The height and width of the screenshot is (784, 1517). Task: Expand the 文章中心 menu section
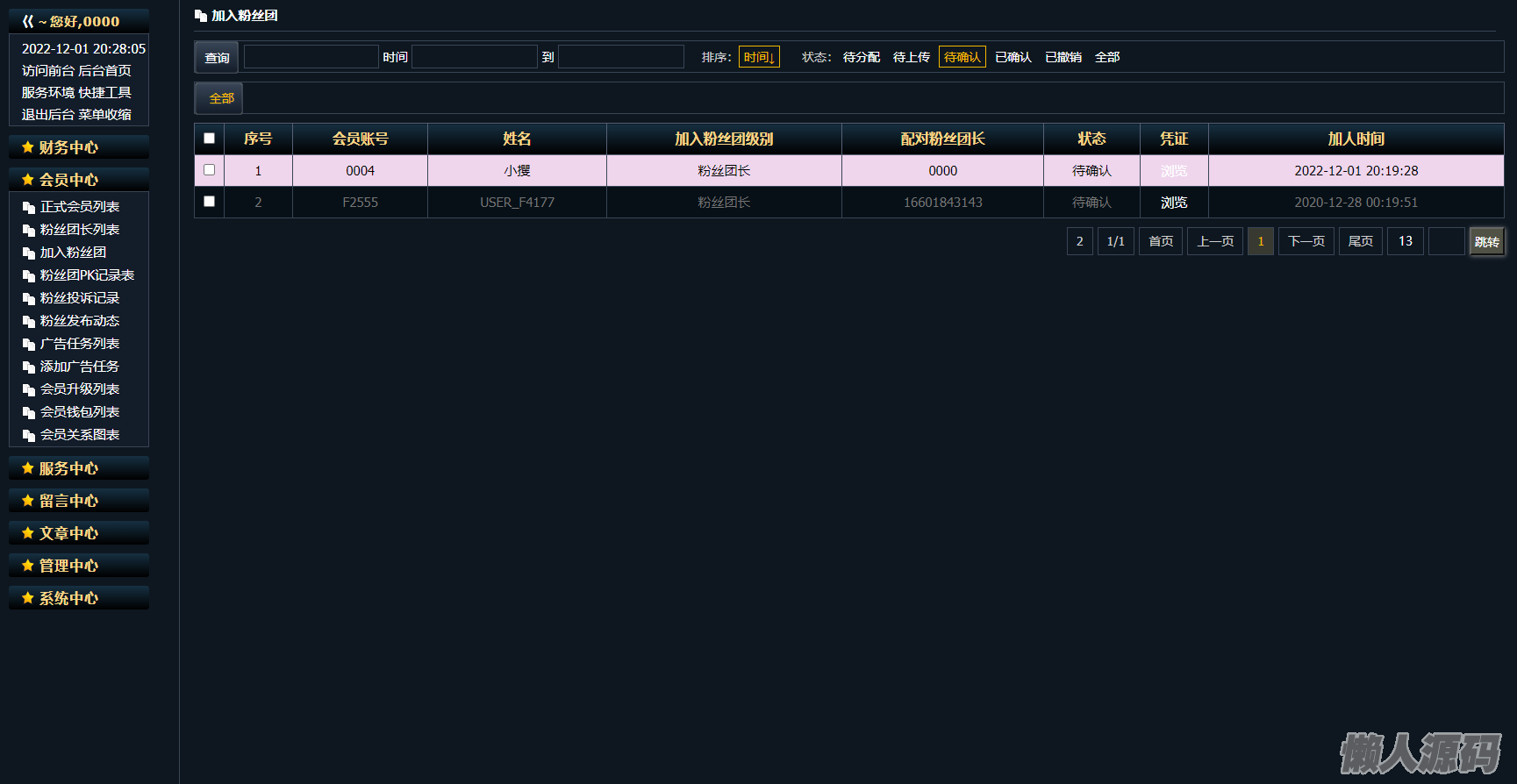68,533
